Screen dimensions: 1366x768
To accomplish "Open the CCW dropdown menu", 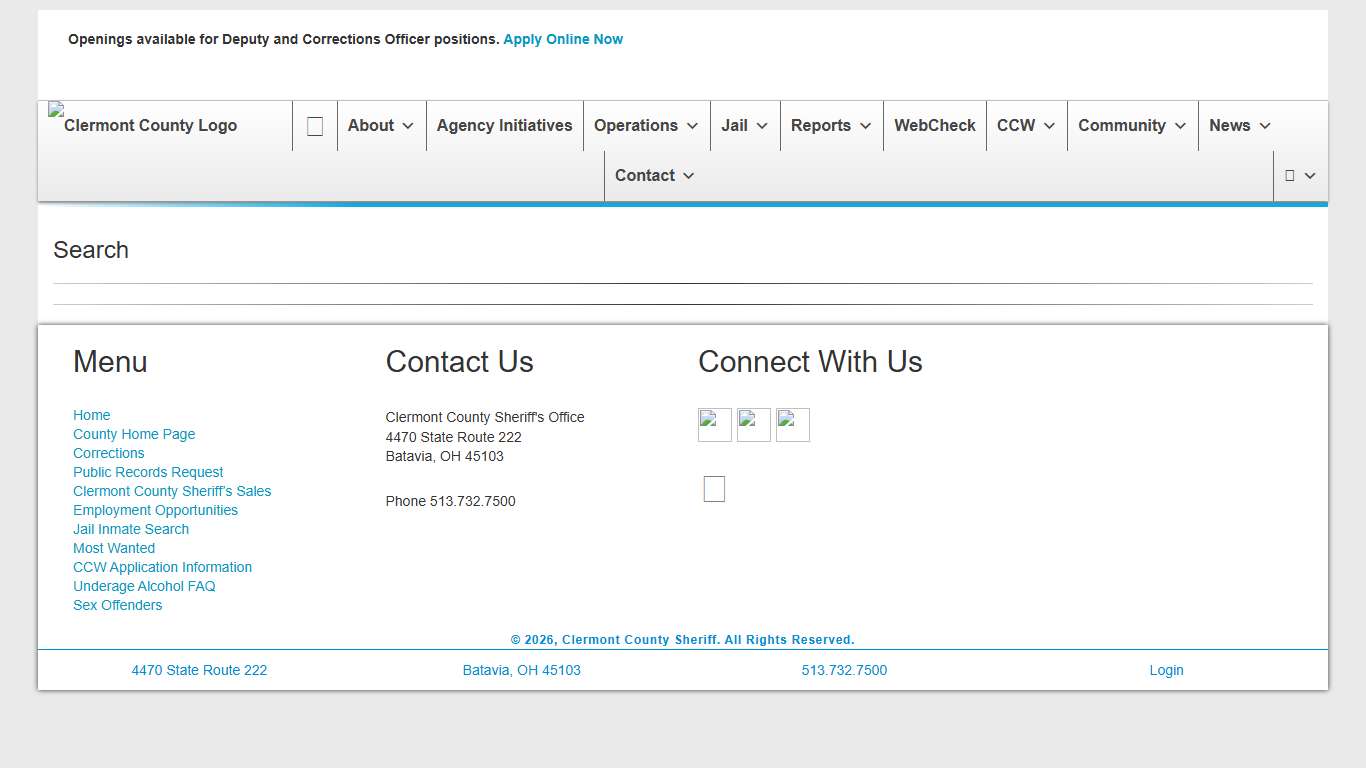I will [x=1026, y=126].
